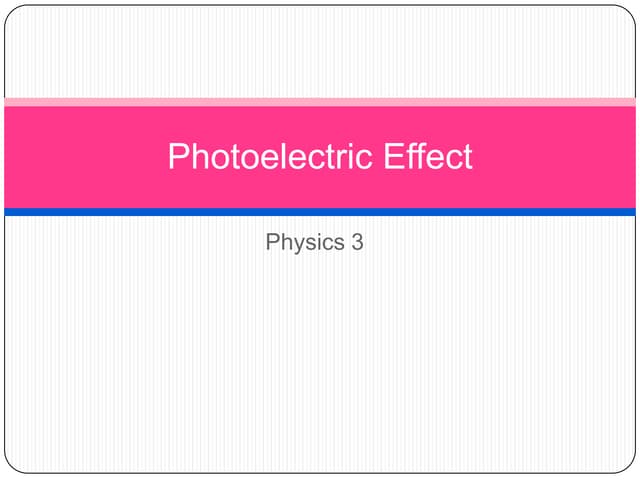The width and height of the screenshot is (640, 480).
Task: Click the white space right of "Physics 3"
Action: (499, 242)
